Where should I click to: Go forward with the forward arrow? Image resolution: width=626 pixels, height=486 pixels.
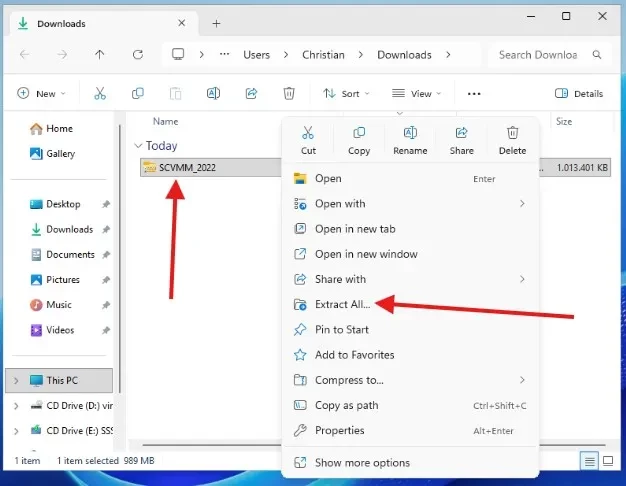click(x=62, y=54)
